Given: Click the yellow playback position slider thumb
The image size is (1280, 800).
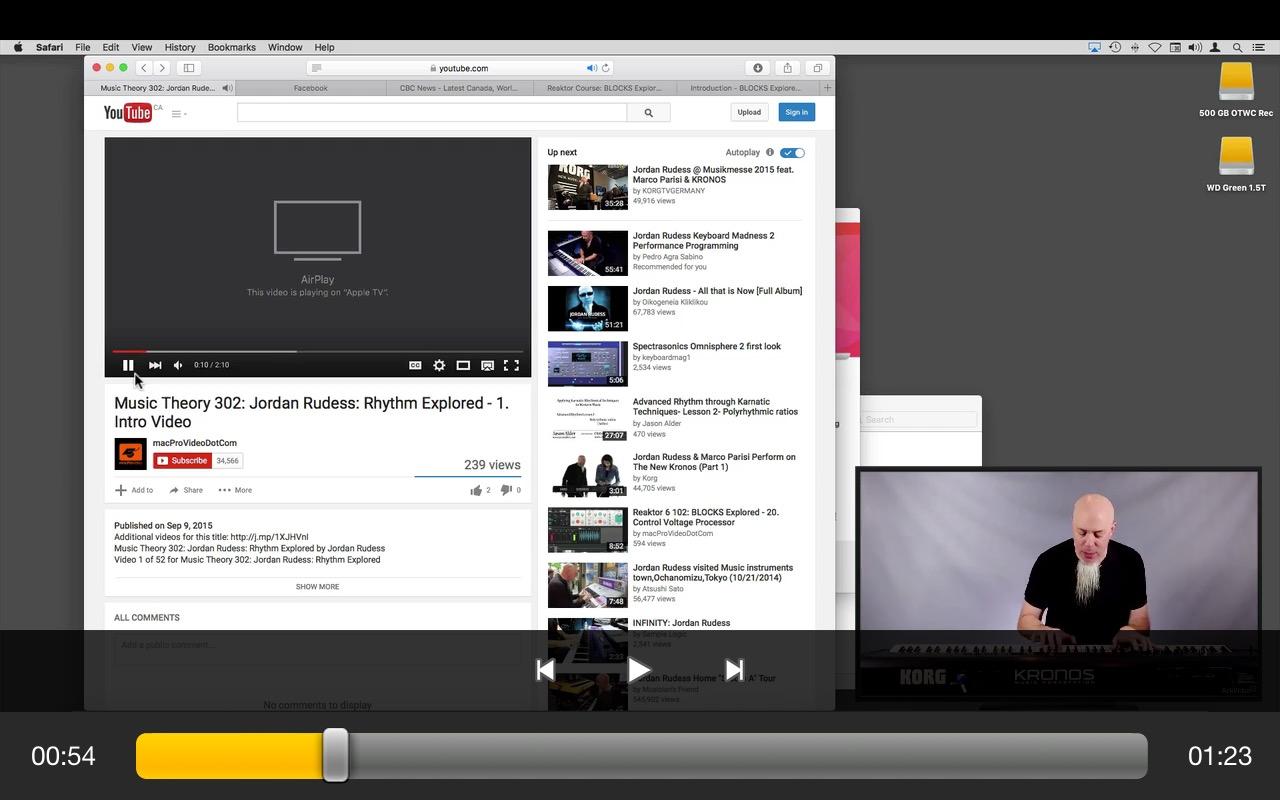Looking at the screenshot, I should point(336,755).
